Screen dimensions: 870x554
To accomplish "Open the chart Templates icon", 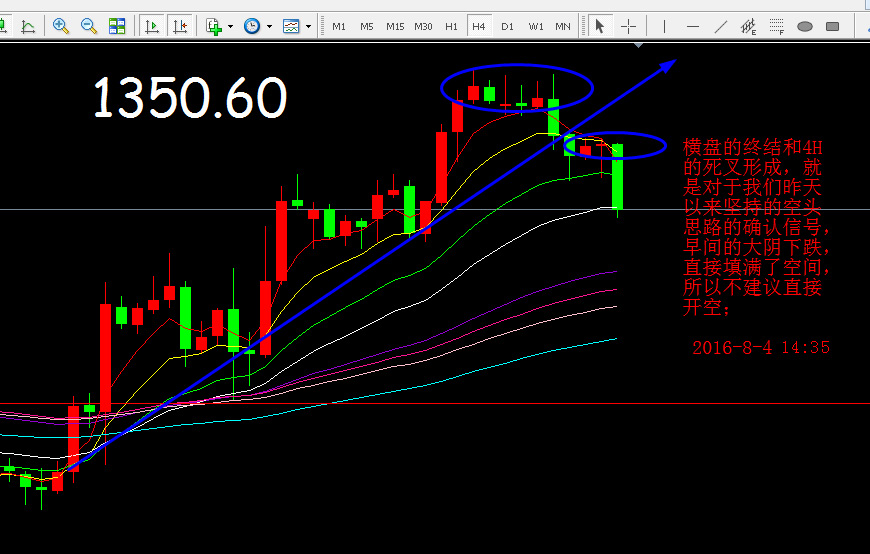I will point(291,26).
